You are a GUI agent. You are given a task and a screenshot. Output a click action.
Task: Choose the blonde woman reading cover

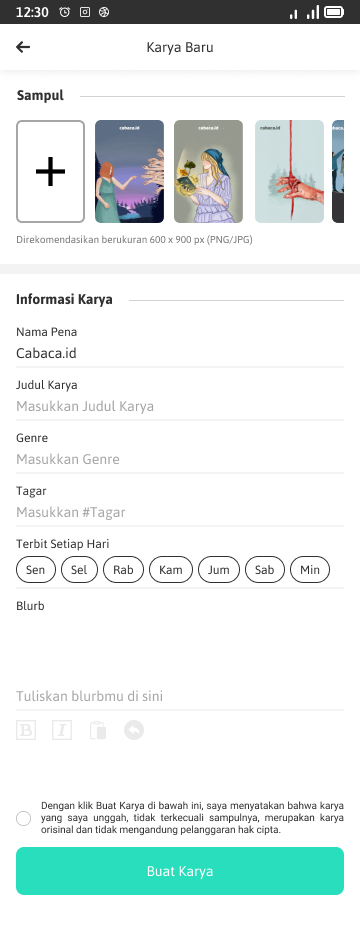(208, 172)
